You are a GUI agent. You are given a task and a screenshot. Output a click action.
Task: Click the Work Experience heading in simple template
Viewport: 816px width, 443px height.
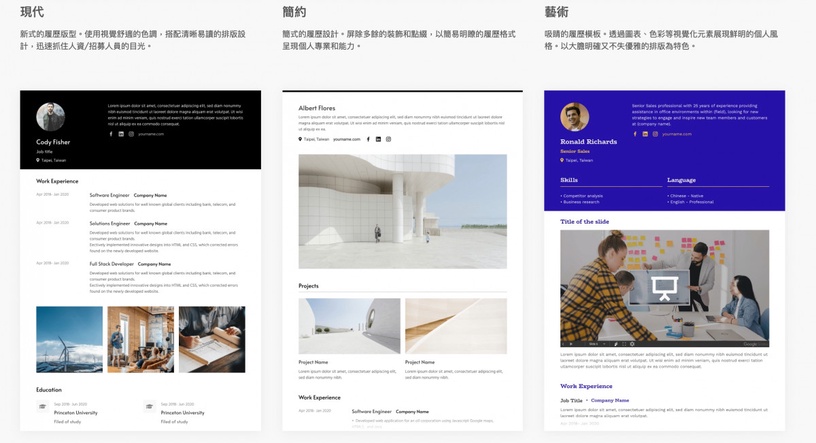[320, 397]
